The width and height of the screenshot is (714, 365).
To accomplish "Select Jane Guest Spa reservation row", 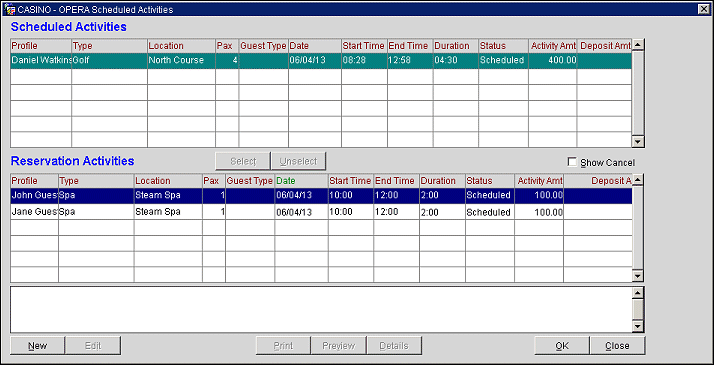I will click(321, 212).
